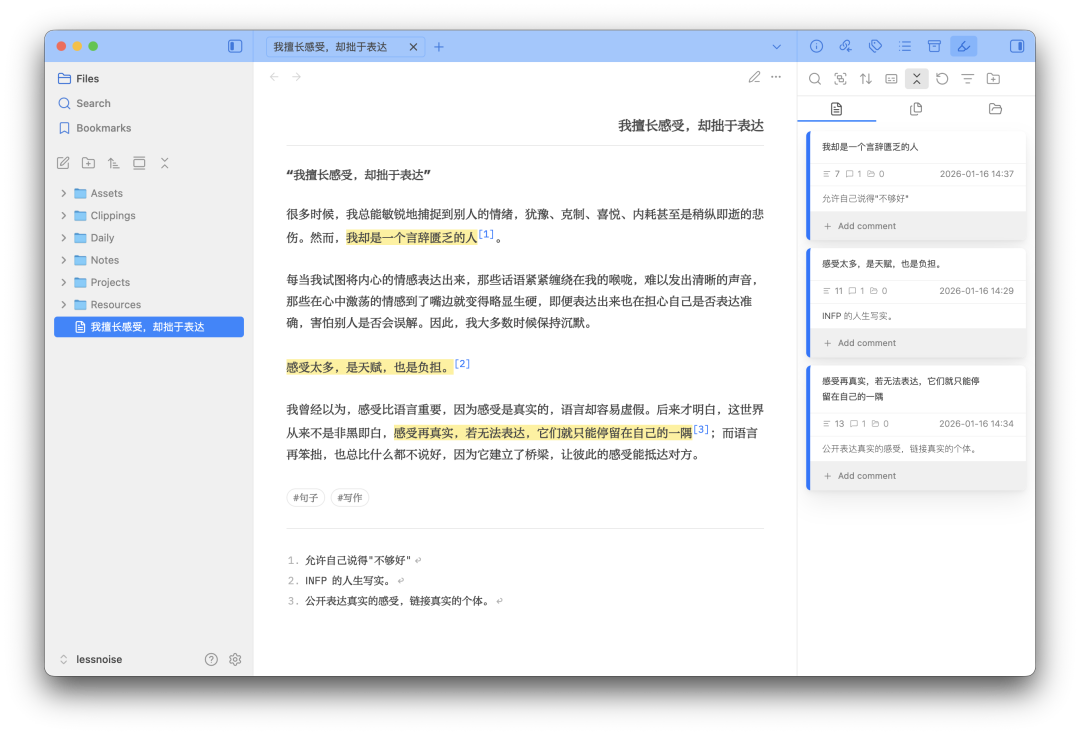Add comment to 我却是一个言辞匮乏的人 card

[860, 226]
